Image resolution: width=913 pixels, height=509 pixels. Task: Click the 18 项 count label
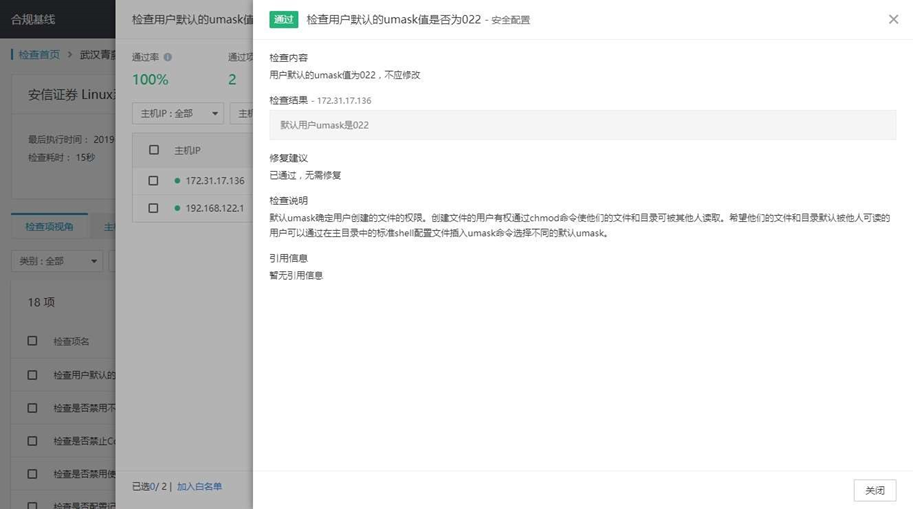[41, 302]
